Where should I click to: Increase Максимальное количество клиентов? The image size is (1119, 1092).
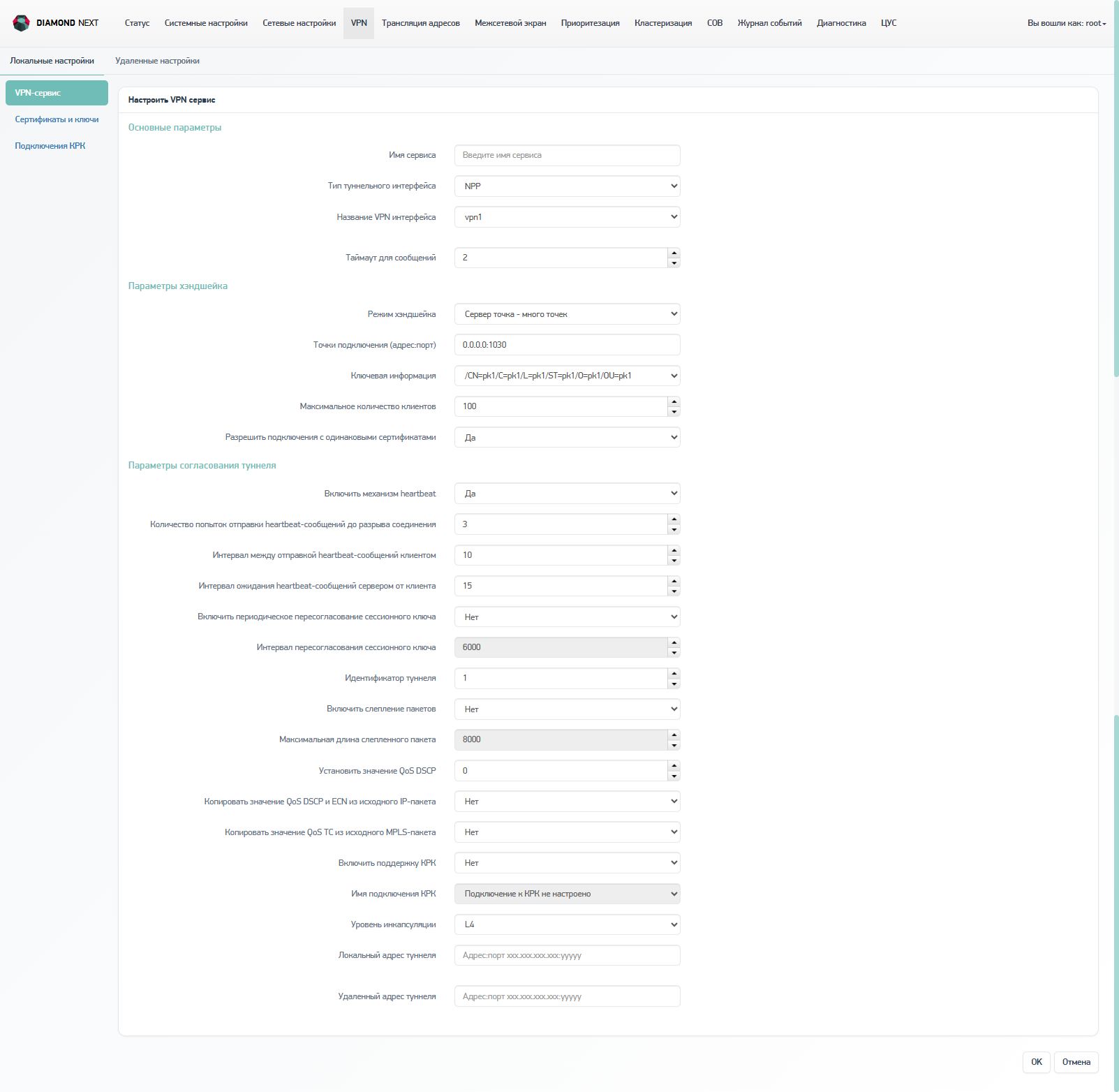[674, 401]
